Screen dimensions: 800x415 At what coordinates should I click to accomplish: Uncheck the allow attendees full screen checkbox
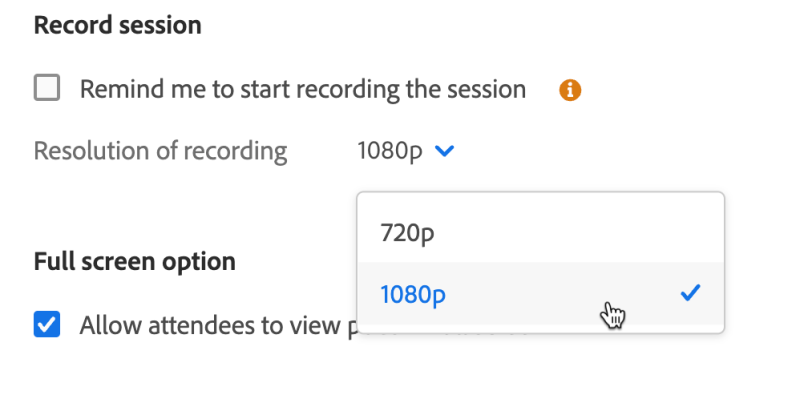[47, 325]
